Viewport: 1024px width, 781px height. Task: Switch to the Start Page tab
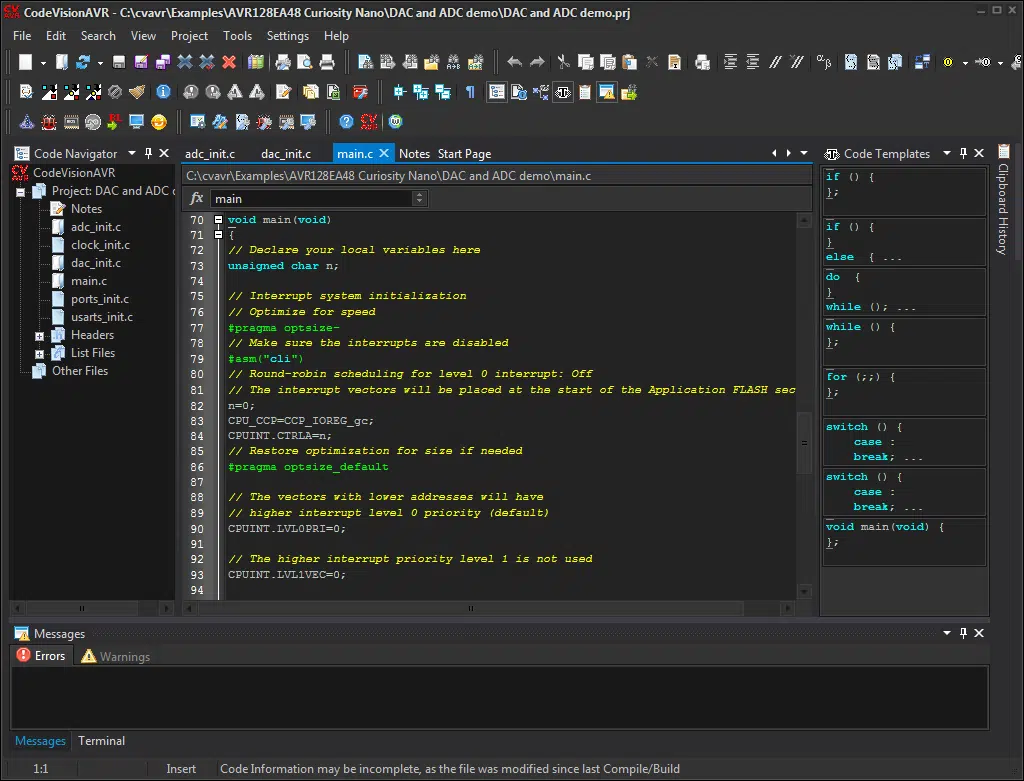point(464,153)
